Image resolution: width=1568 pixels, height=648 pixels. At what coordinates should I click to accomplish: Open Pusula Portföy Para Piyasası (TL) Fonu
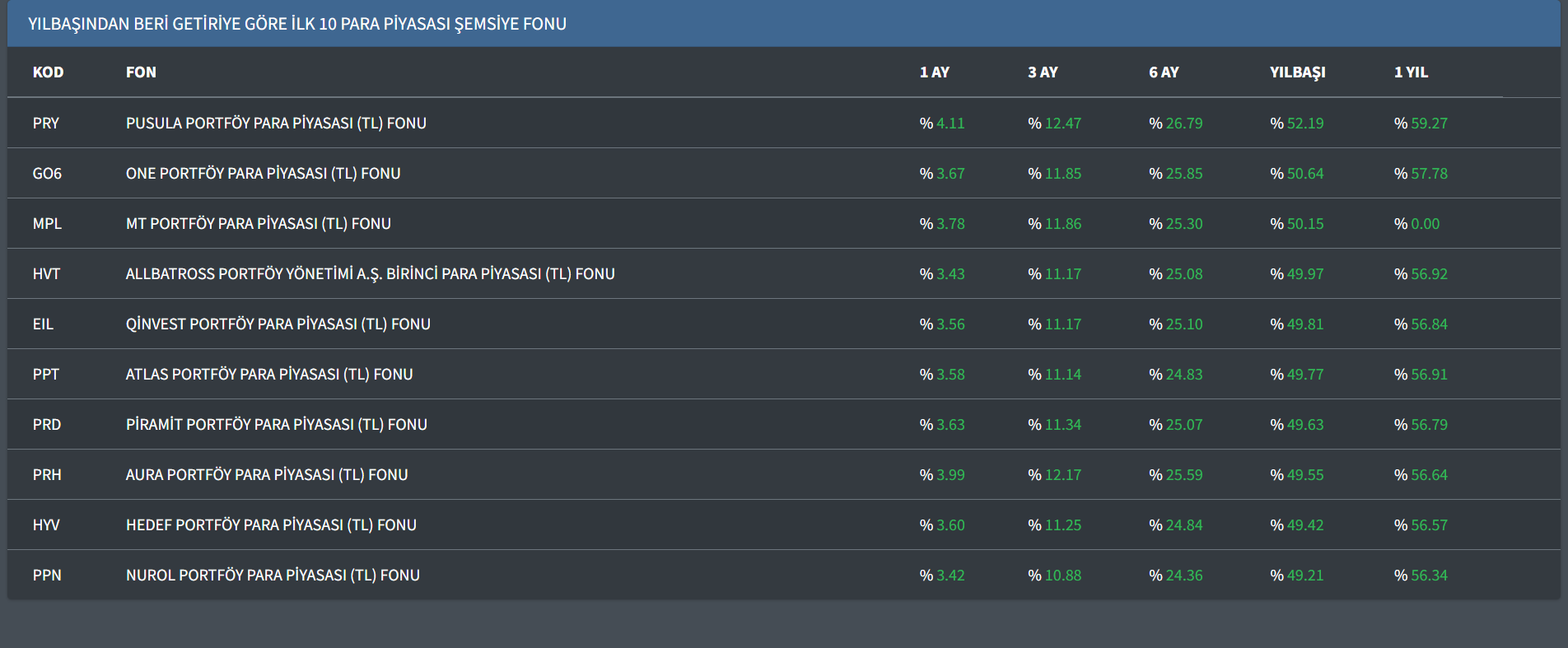click(276, 124)
